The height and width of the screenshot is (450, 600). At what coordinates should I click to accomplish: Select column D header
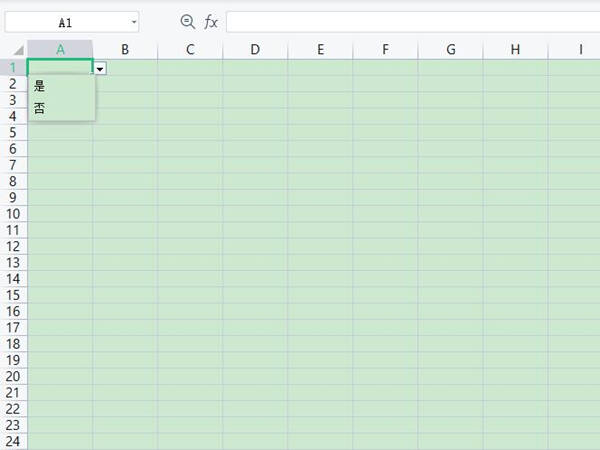click(x=255, y=50)
